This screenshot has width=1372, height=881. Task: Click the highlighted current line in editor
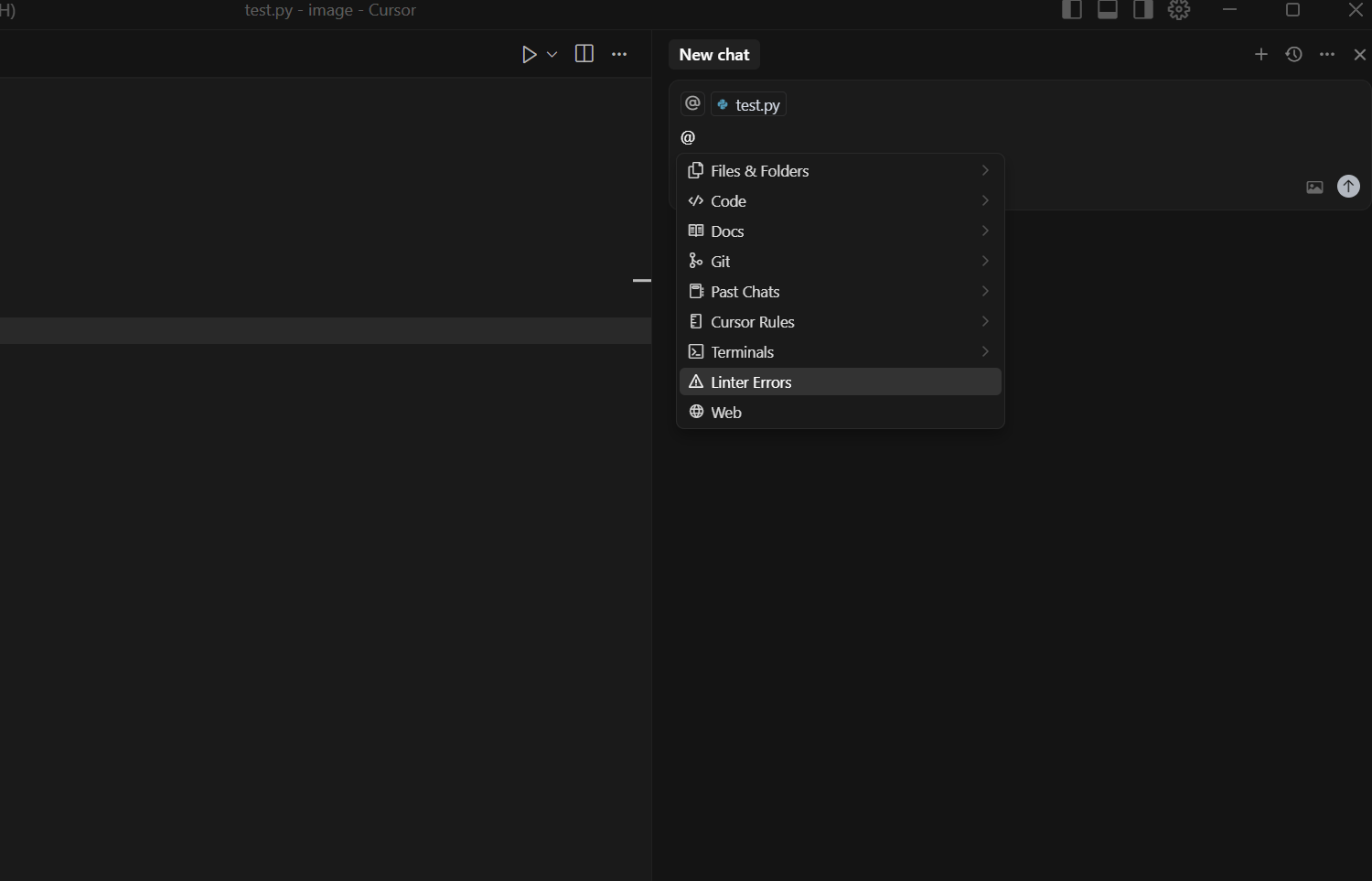(326, 330)
